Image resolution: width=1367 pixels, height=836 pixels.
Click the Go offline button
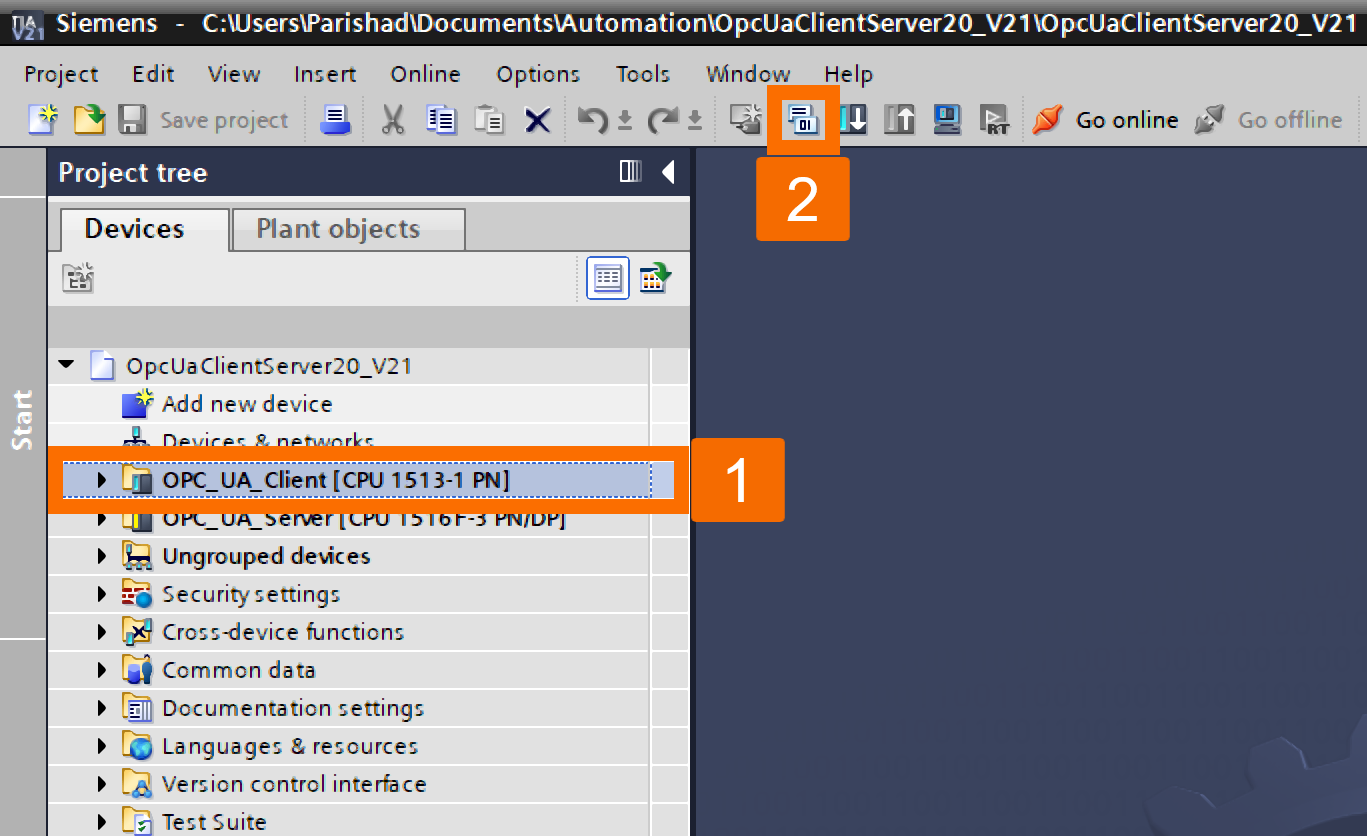[1267, 120]
